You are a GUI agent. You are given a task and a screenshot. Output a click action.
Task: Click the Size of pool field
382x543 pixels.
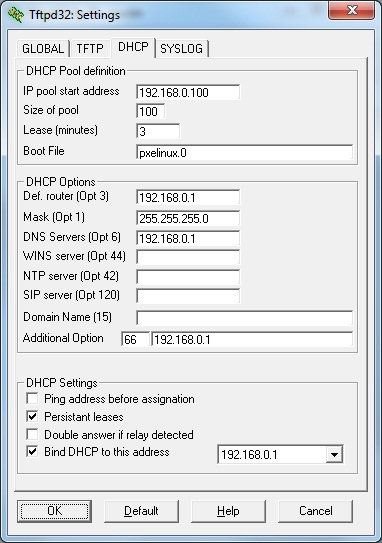point(150,112)
